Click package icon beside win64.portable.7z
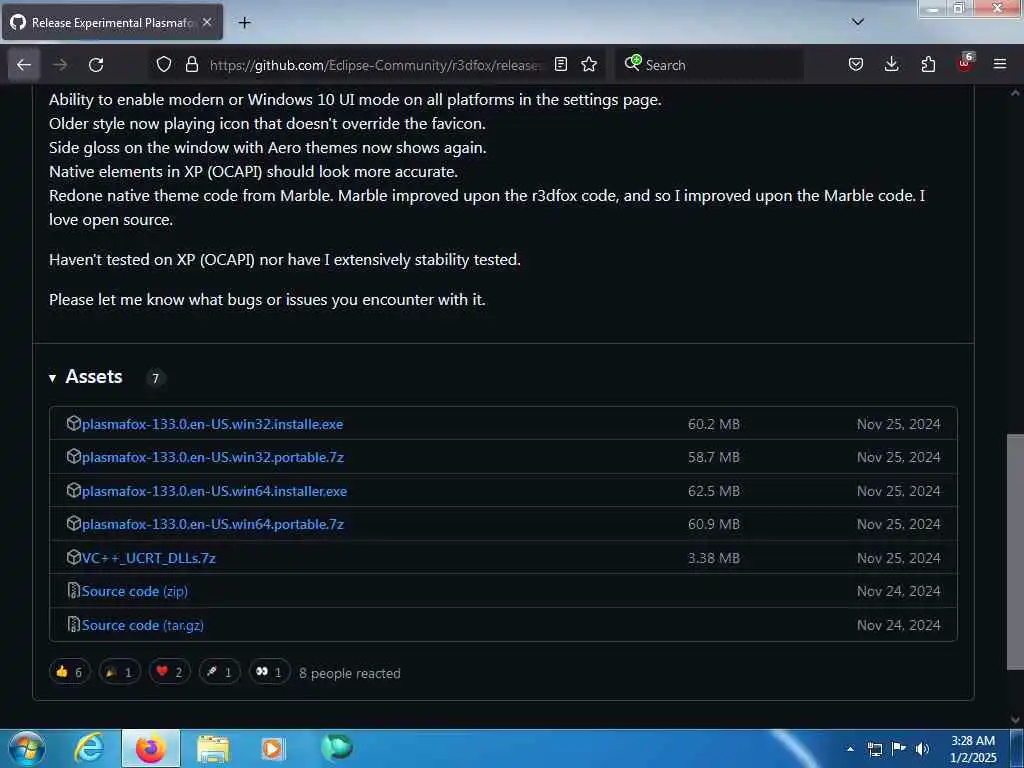1024x768 pixels. 74,523
